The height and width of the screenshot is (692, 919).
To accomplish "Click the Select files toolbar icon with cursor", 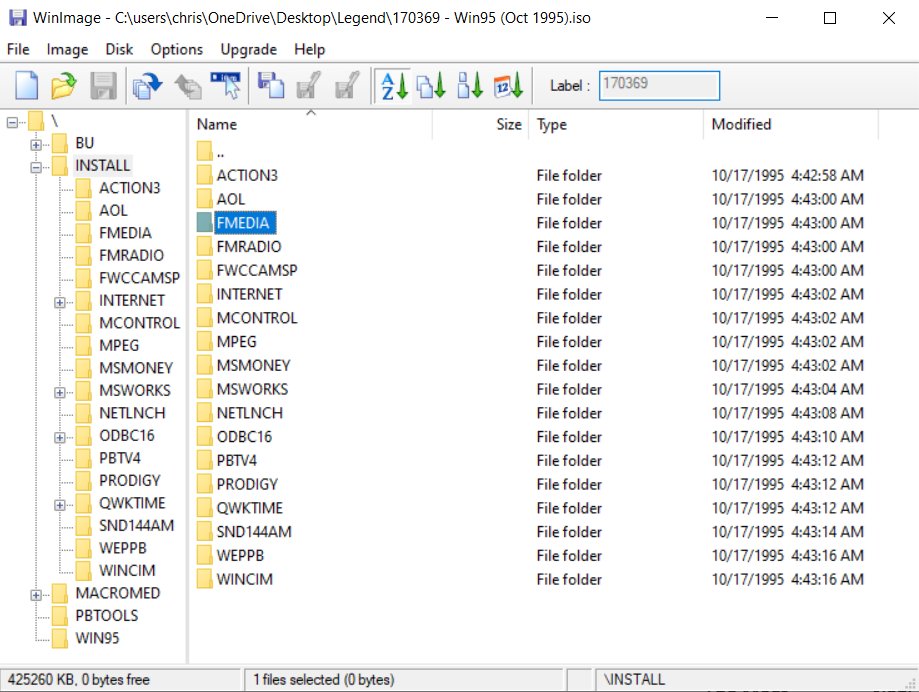I will (x=226, y=86).
